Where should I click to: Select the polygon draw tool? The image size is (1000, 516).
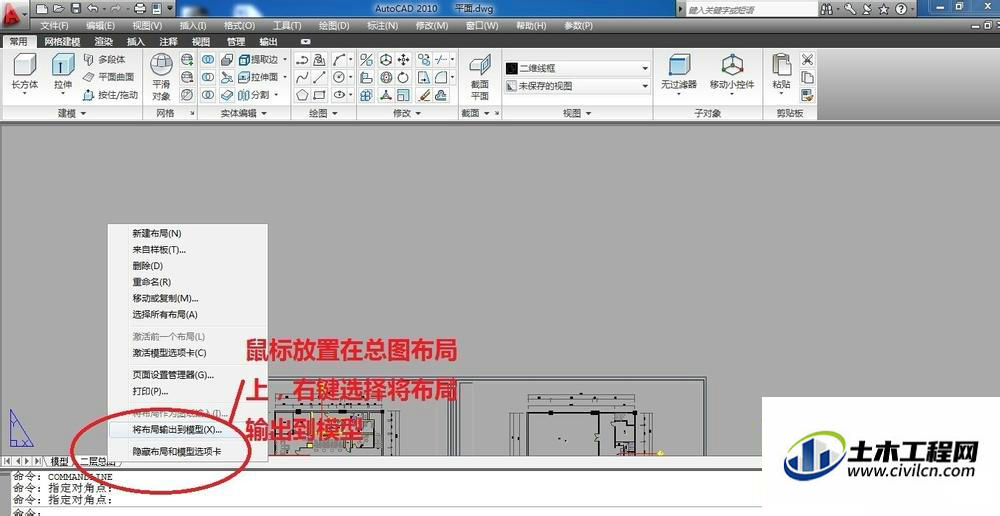[x=302, y=95]
